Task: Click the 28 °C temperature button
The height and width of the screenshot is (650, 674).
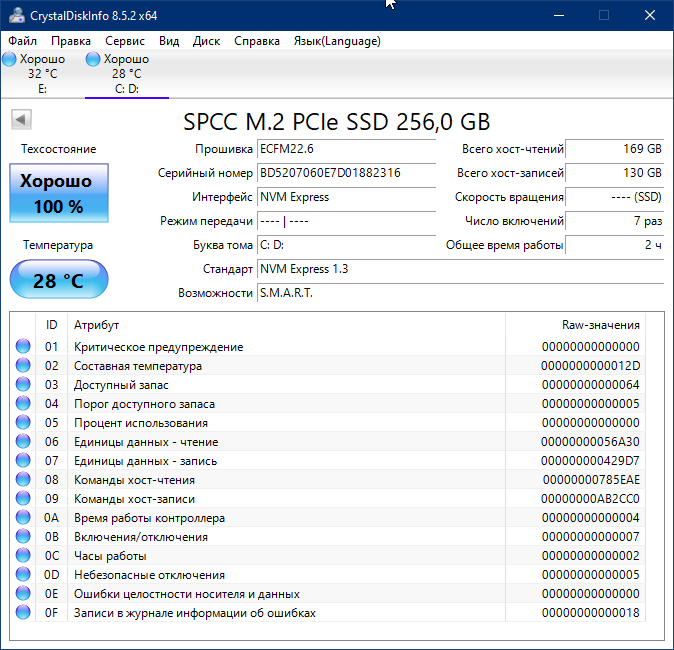Action: pos(59,279)
